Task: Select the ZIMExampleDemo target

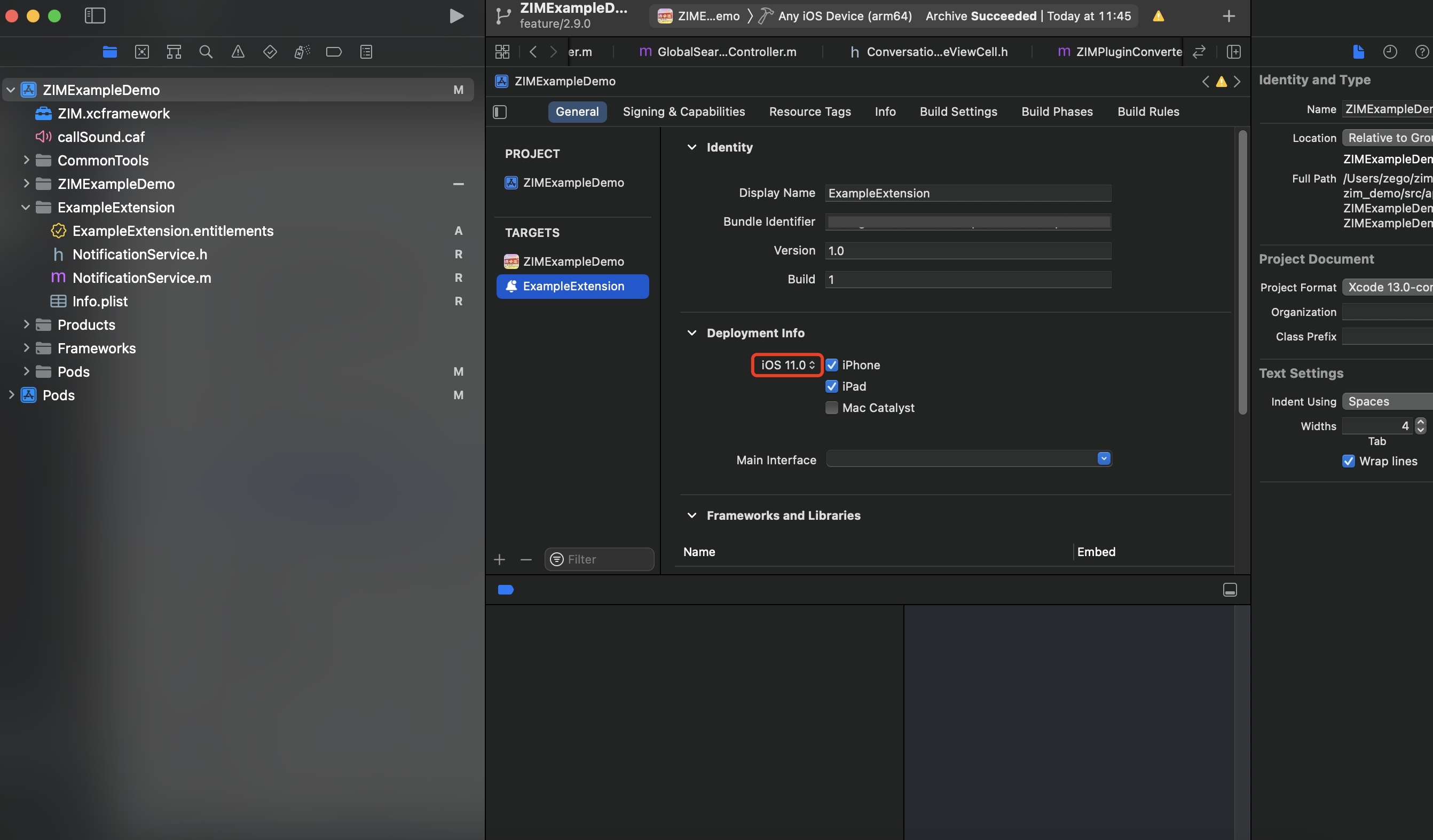Action: (573, 261)
